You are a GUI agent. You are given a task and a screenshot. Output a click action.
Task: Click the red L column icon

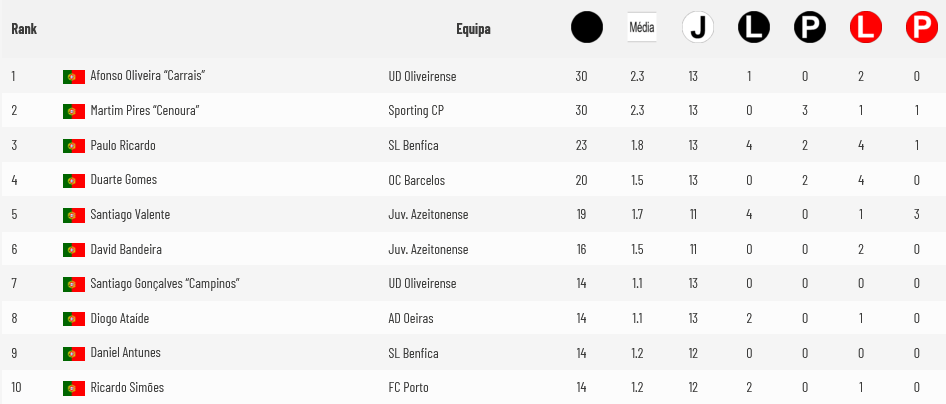click(x=866, y=28)
